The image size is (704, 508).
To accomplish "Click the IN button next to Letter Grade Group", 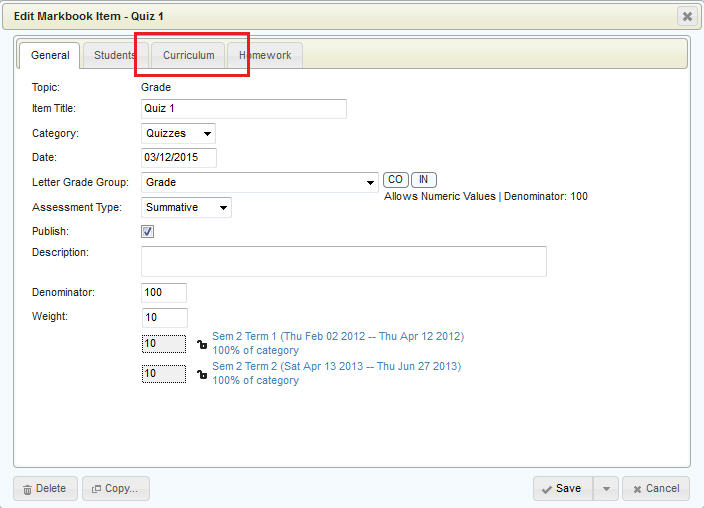I will pos(424,180).
